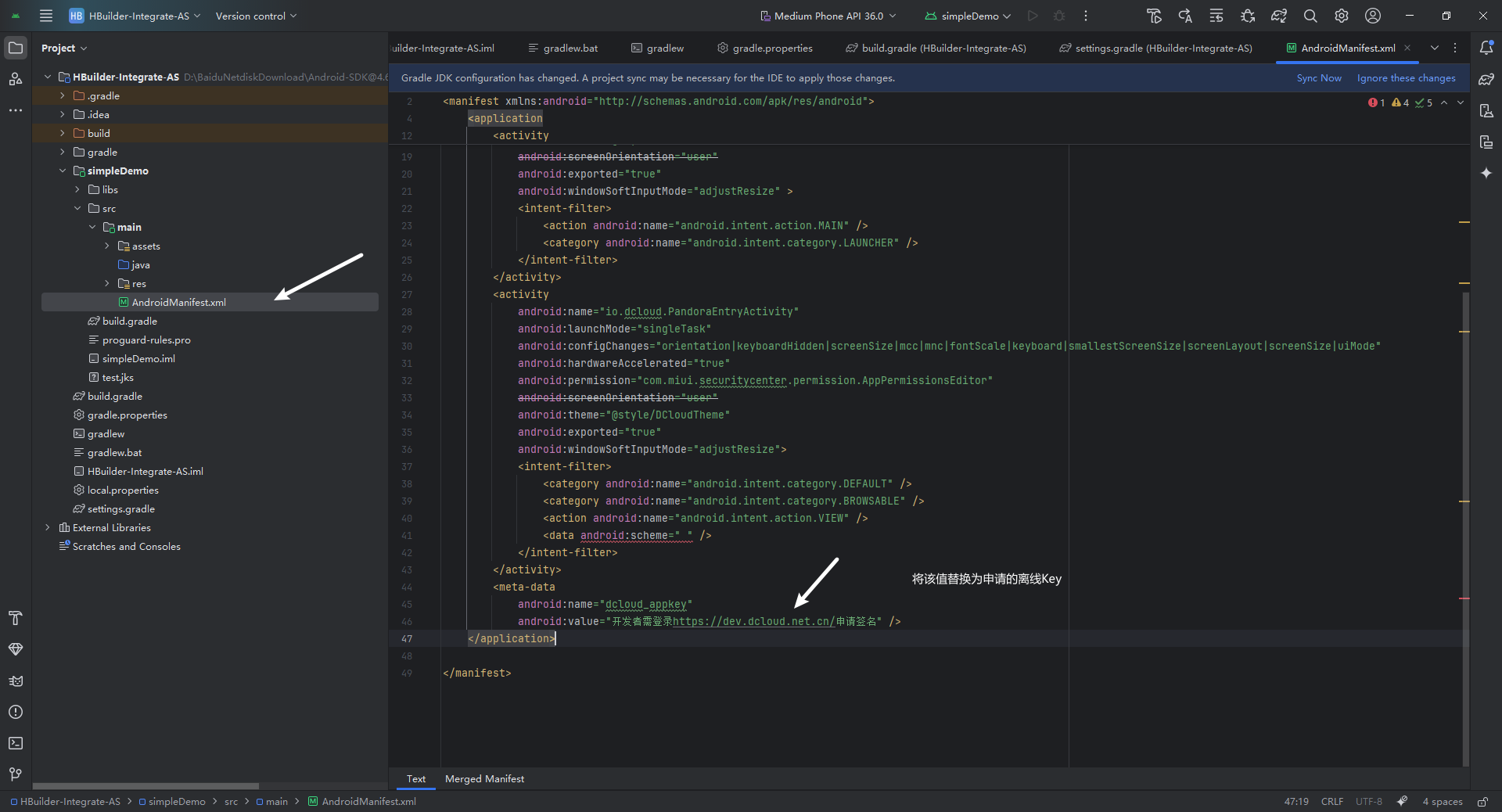Image resolution: width=1502 pixels, height=812 pixels.
Task: Click Ignore these changes link
Action: pos(1406,77)
